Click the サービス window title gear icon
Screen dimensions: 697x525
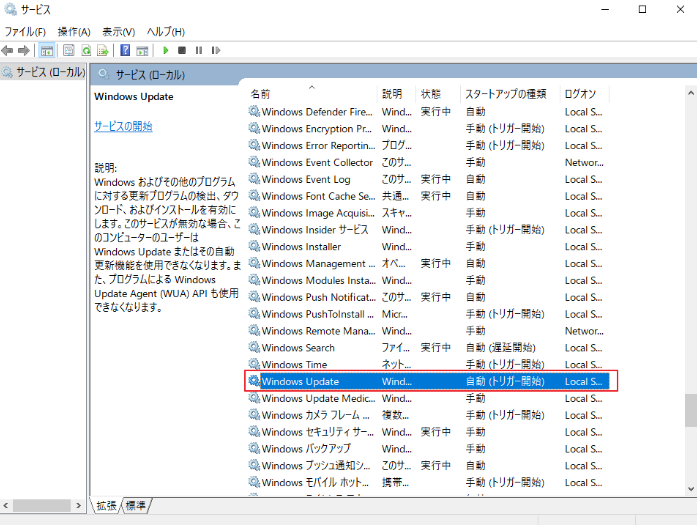coord(10,9)
